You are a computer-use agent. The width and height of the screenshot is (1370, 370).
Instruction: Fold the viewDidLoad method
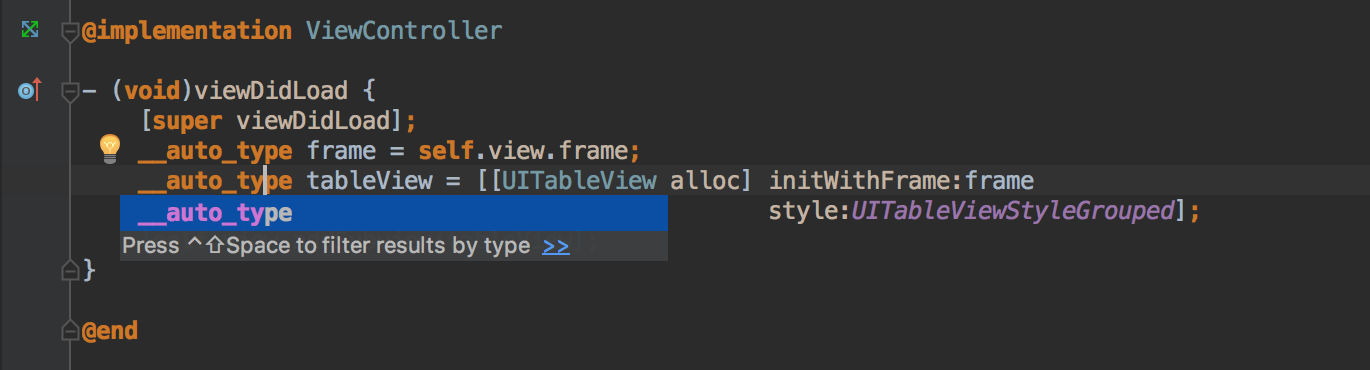[69, 92]
